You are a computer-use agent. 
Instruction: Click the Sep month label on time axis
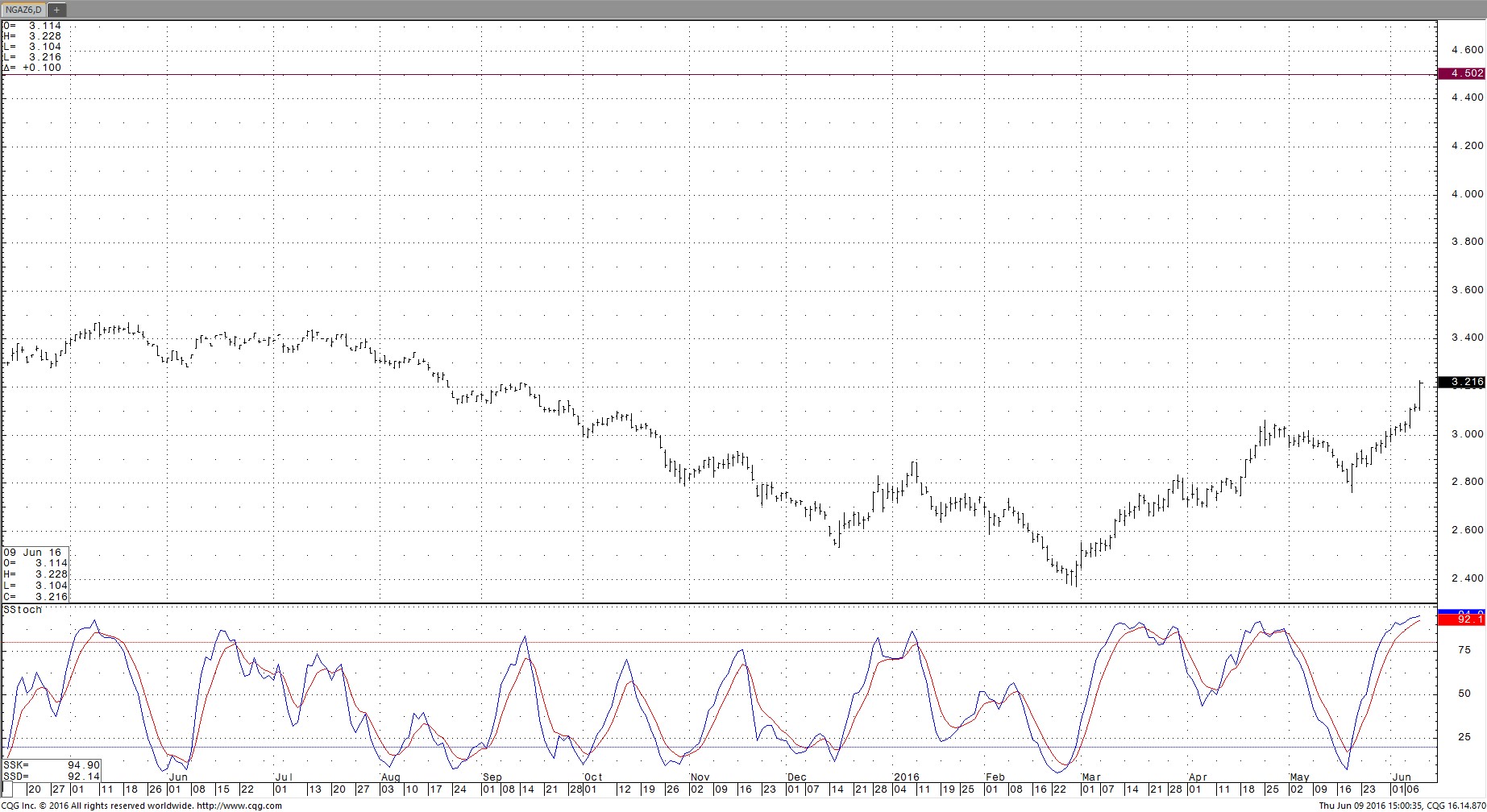click(x=492, y=777)
